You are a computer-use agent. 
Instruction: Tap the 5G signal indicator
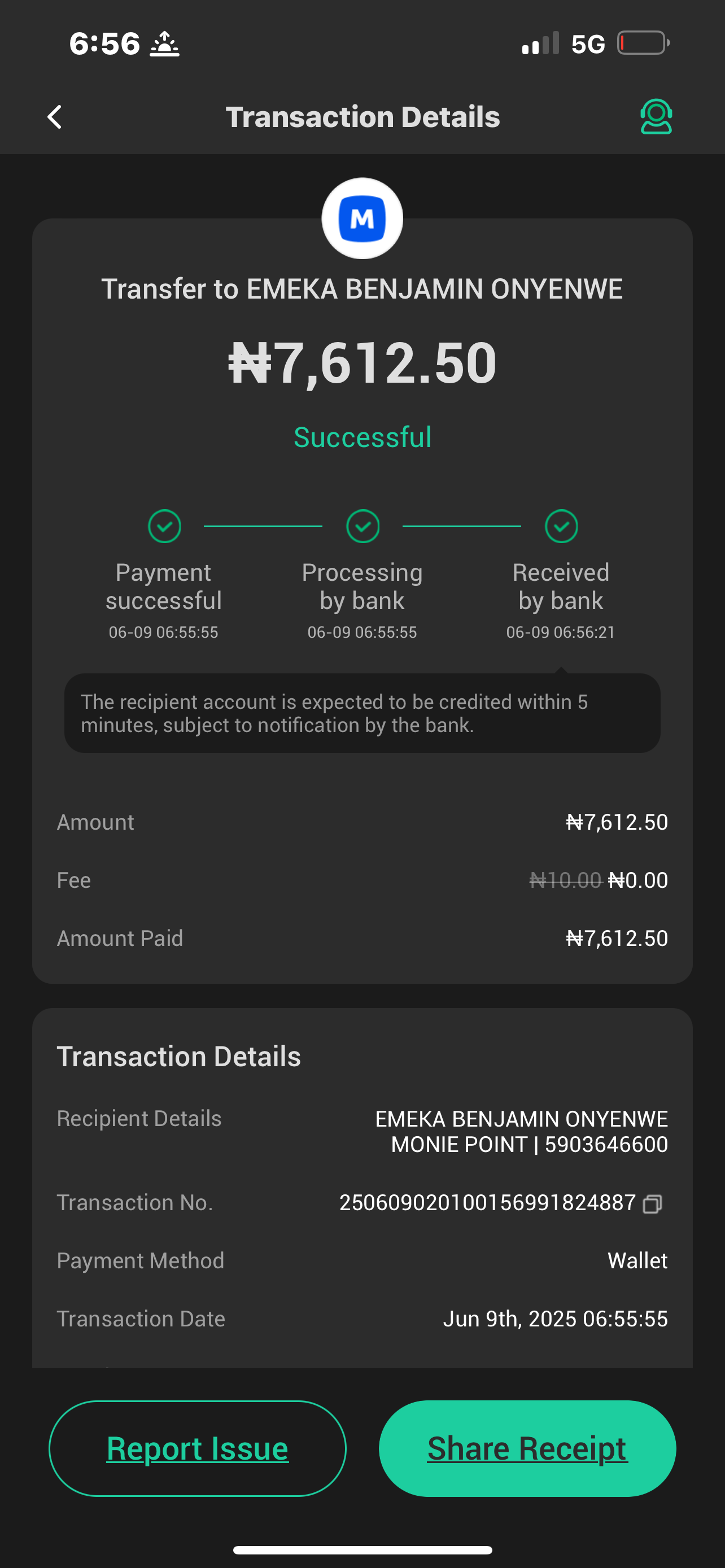click(x=588, y=44)
